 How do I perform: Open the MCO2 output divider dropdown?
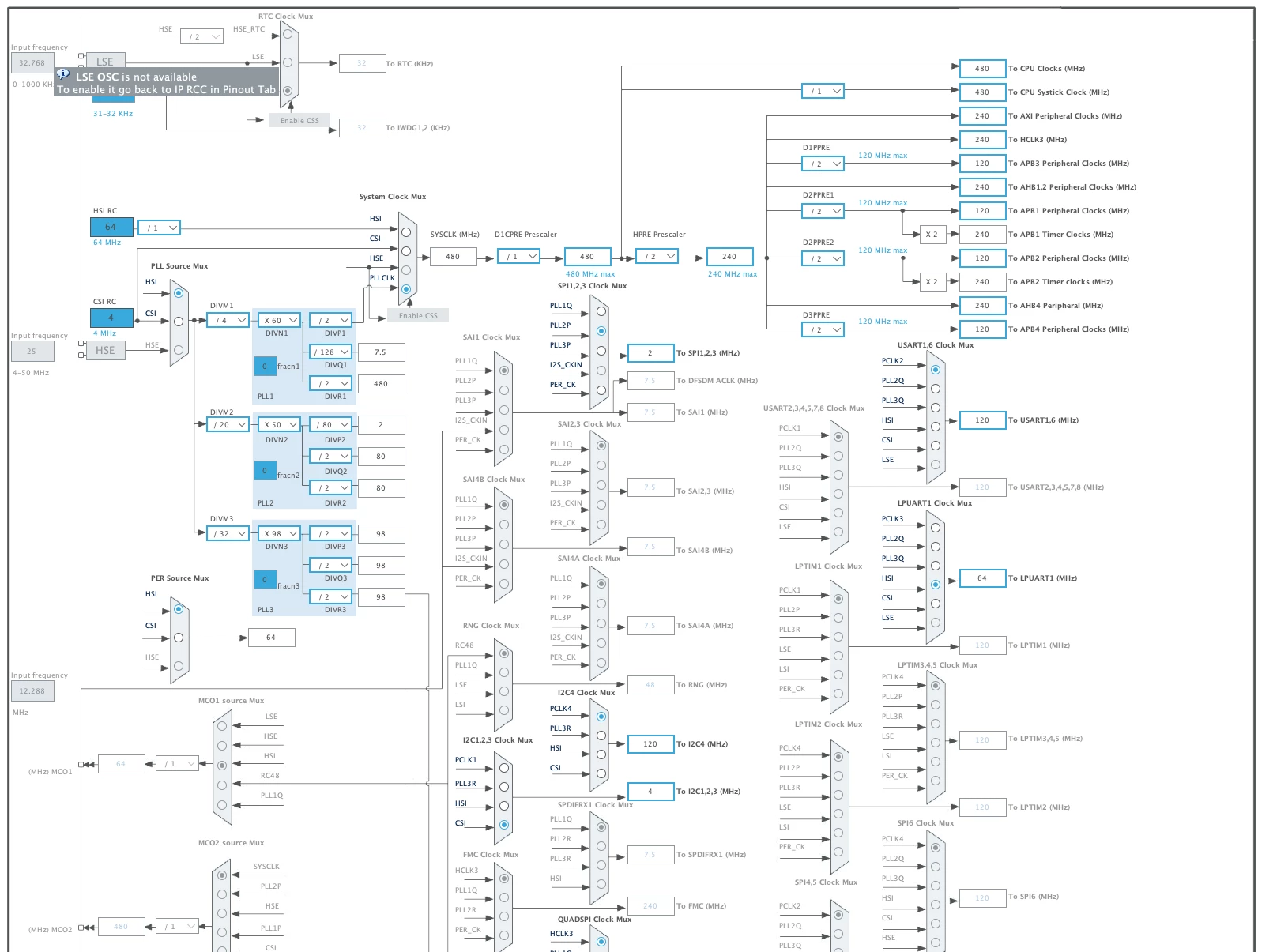[177, 926]
